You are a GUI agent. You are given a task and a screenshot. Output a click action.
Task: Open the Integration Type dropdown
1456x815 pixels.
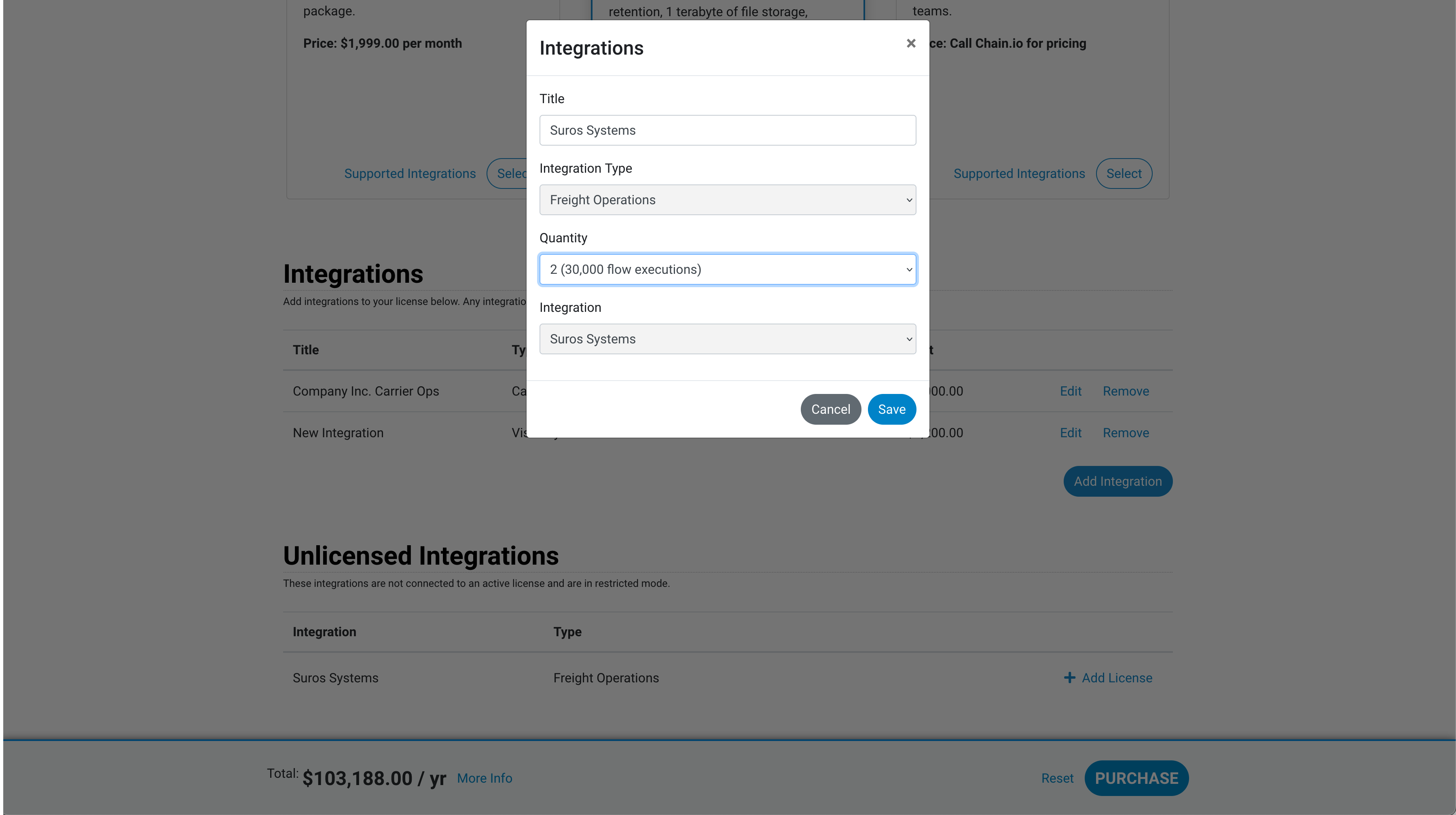click(x=728, y=200)
